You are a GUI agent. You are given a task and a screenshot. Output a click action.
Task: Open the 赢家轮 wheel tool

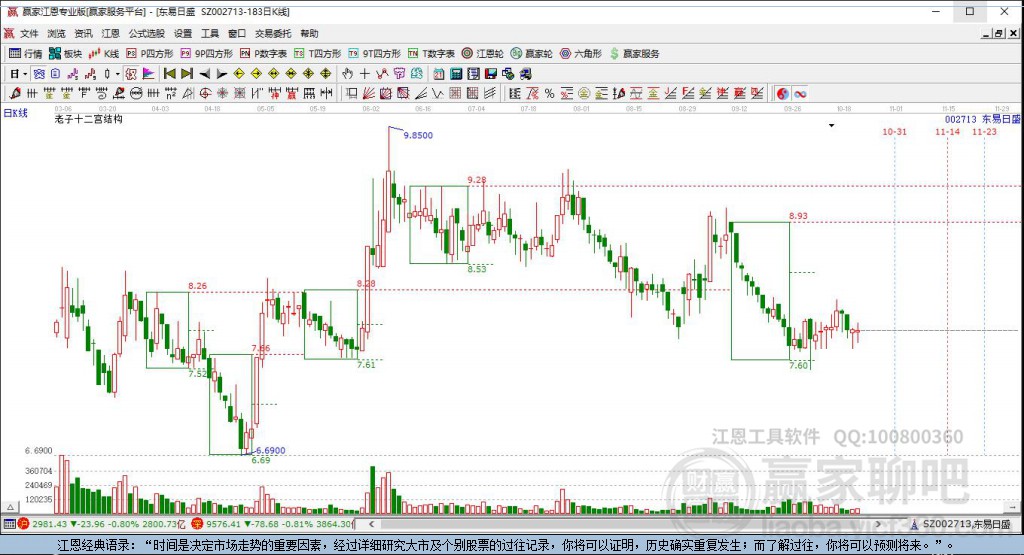click(x=532, y=54)
